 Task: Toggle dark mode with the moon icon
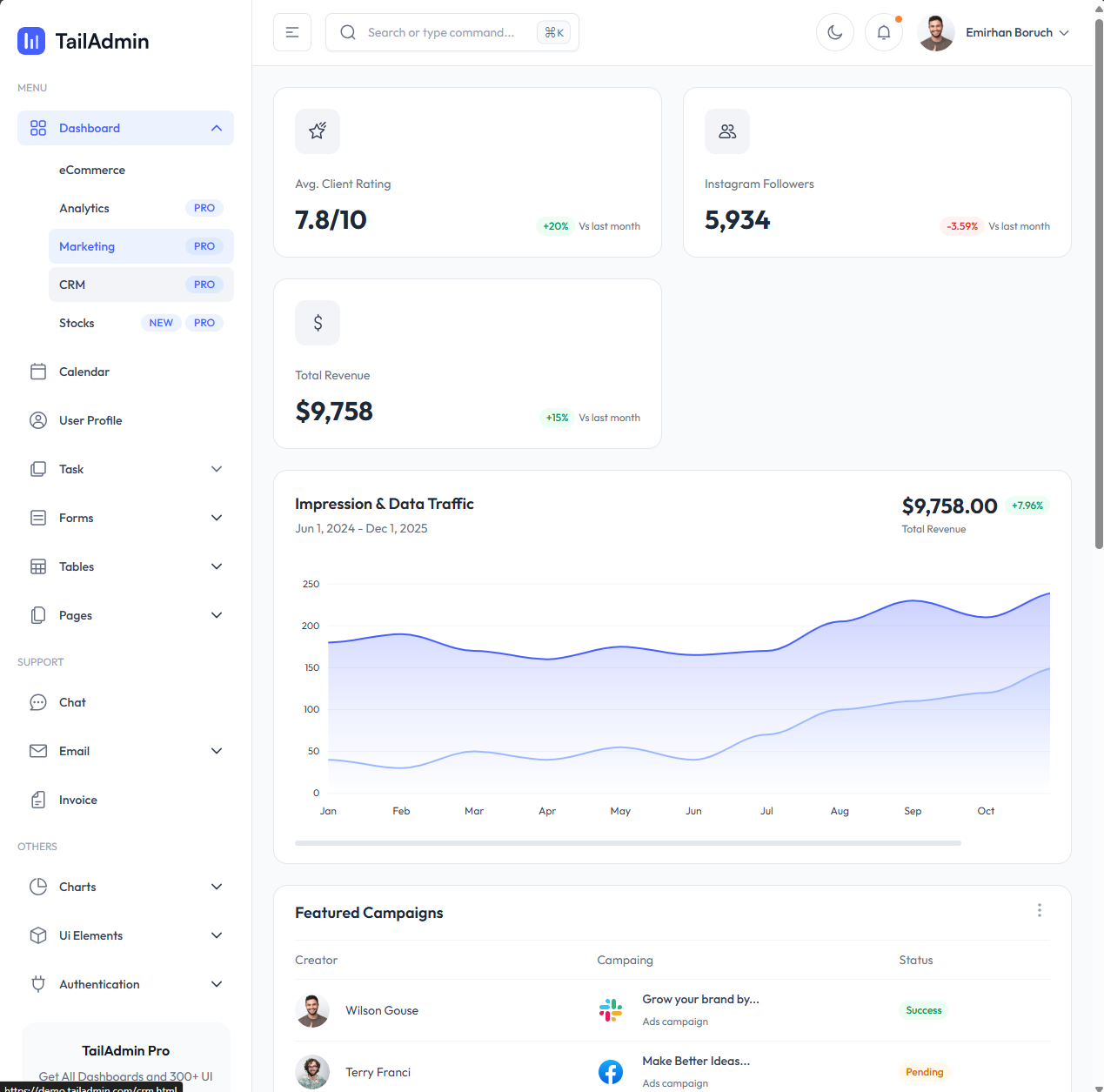pyautogui.click(x=834, y=32)
